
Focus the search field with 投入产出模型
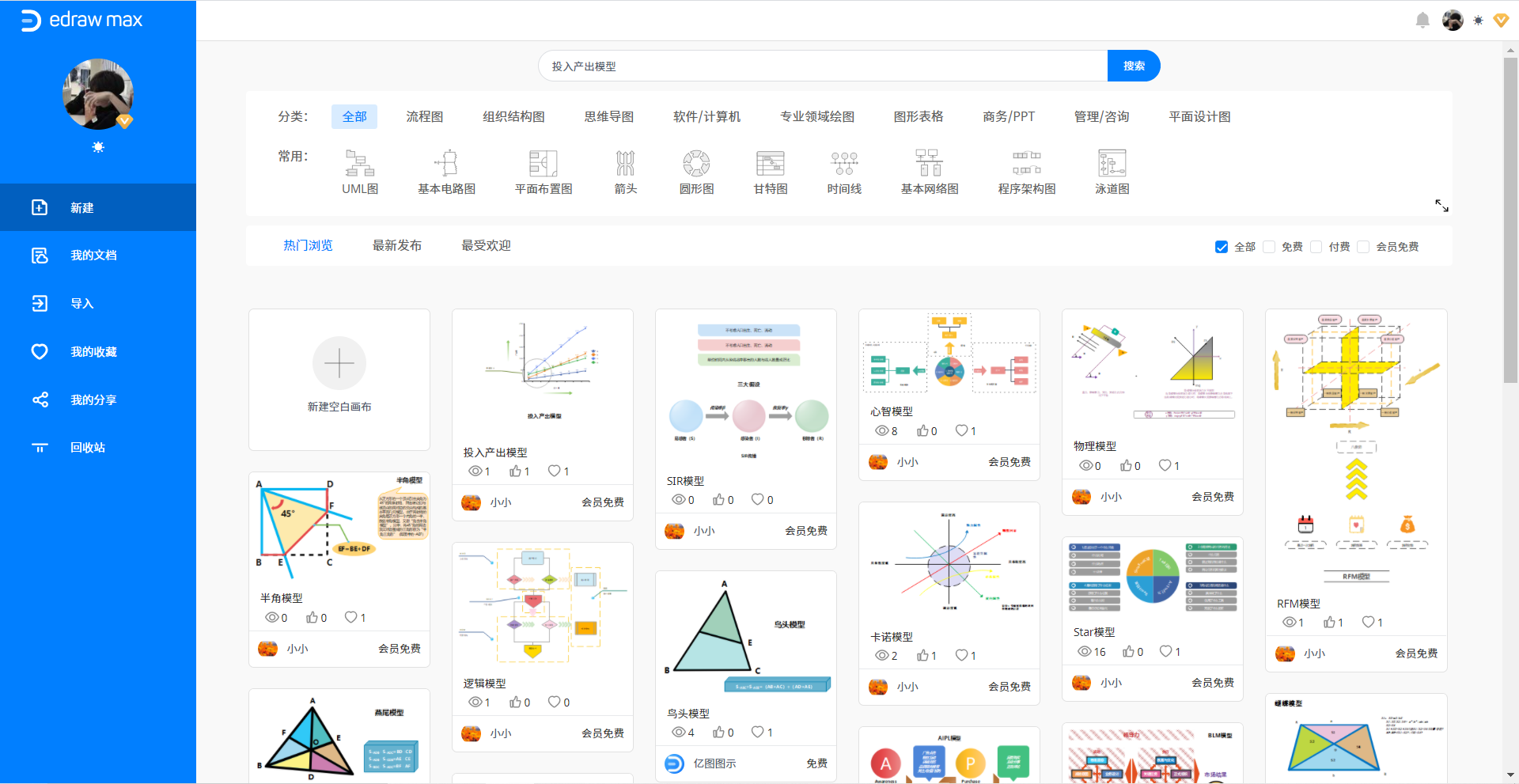(x=823, y=66)
